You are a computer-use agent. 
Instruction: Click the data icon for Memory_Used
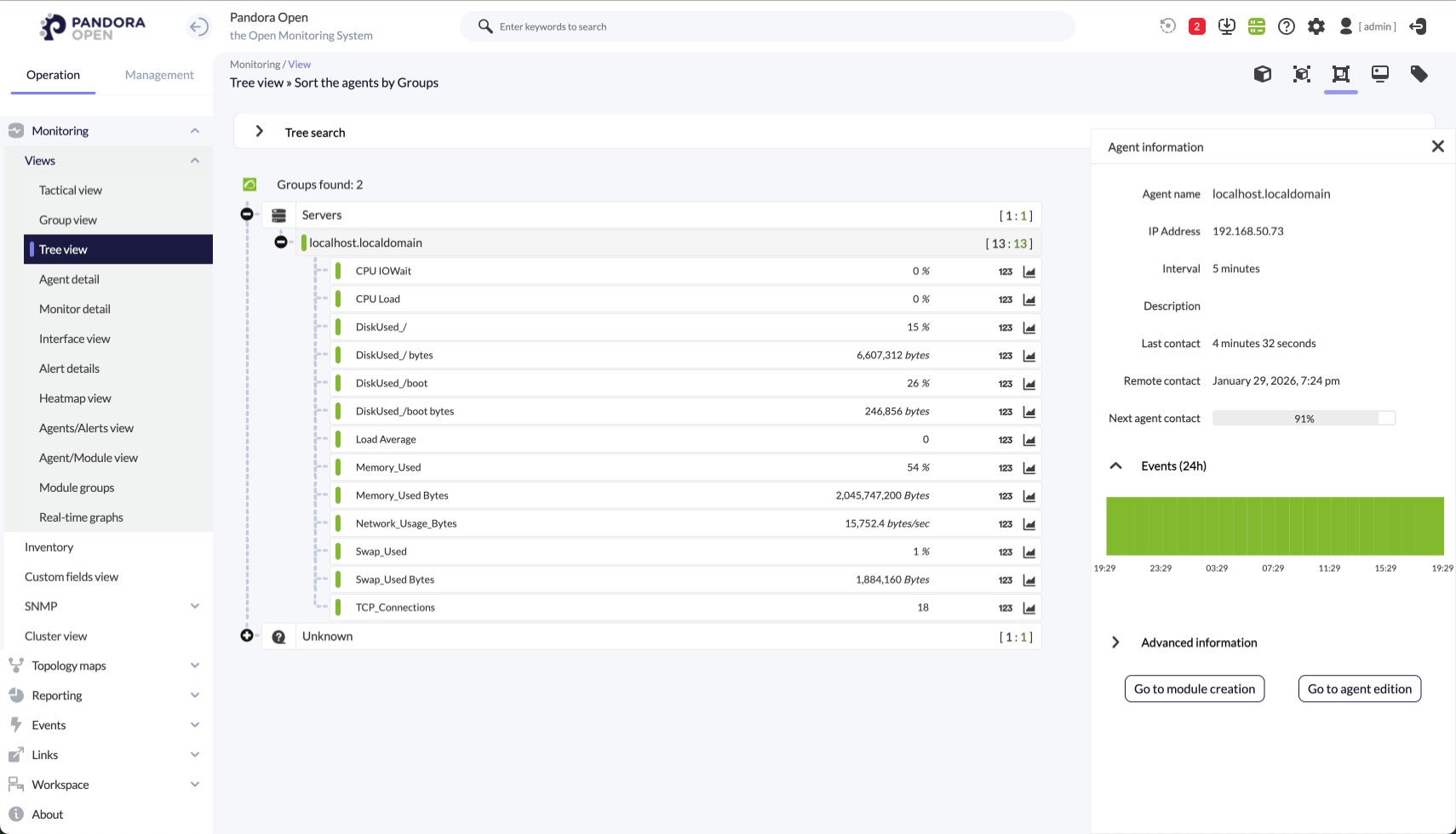point(1006,468)
